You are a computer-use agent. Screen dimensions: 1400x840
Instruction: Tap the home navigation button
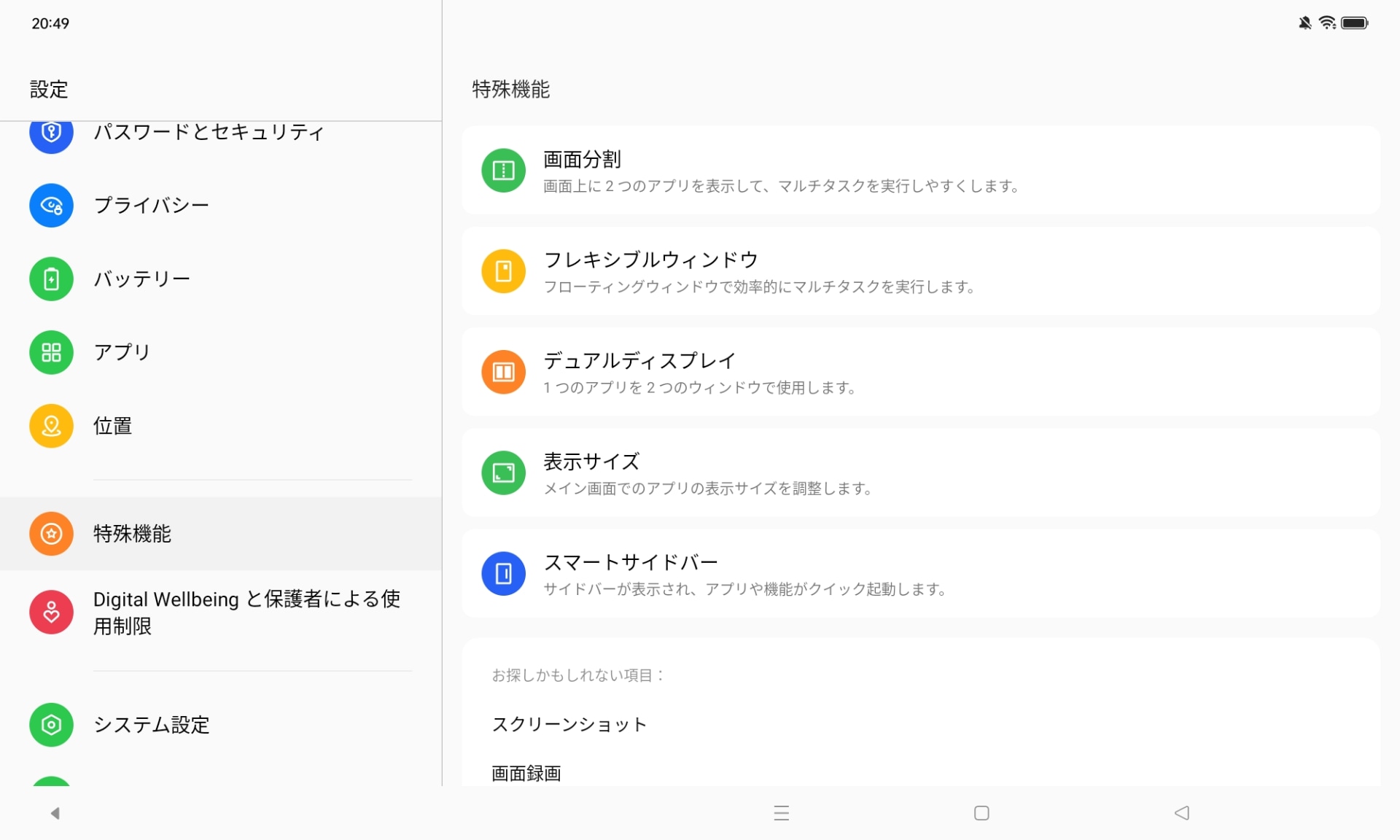pyautogui.click(x=981, y=813)
